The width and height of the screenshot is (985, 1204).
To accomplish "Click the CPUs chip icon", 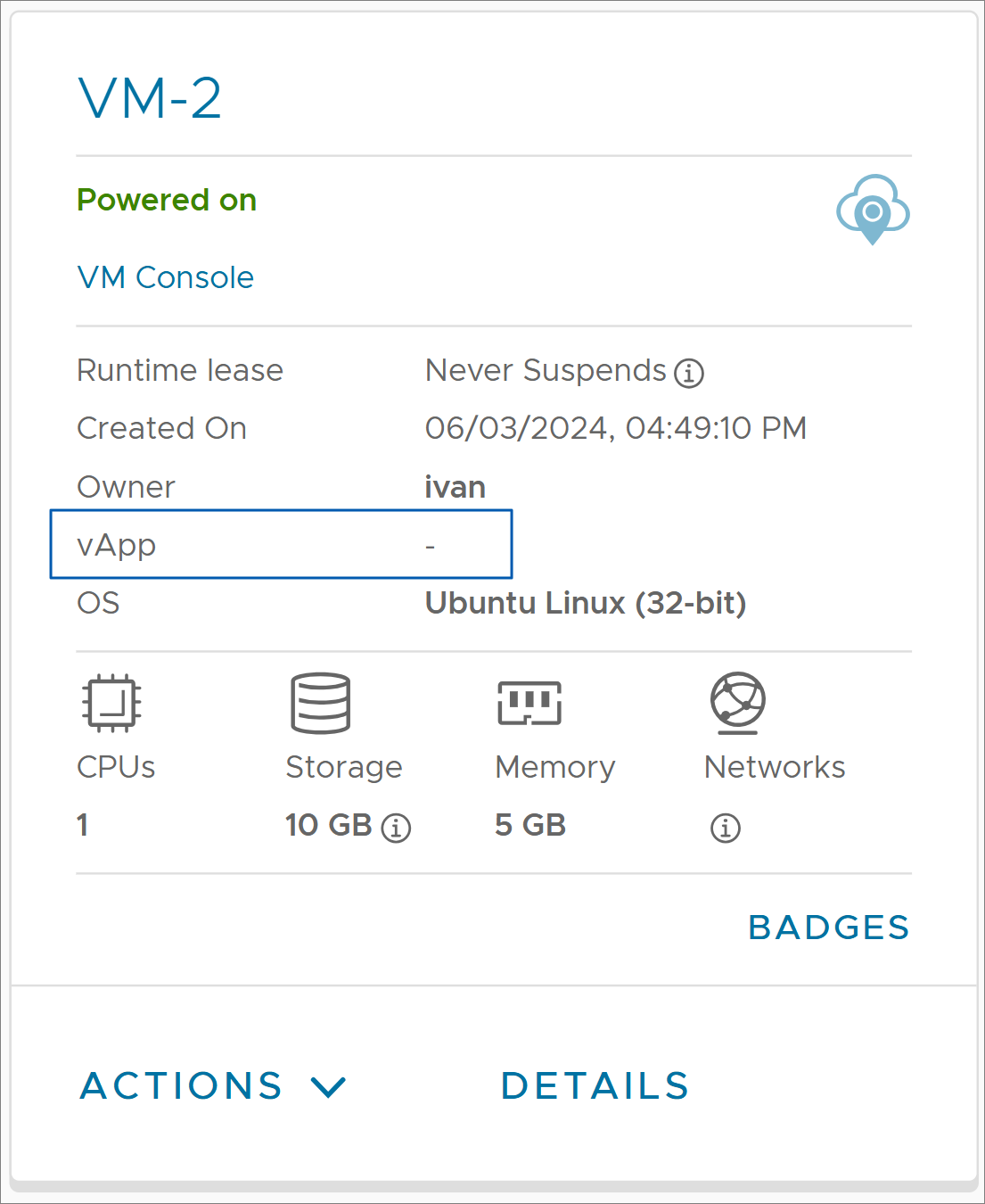I will [111, 703].
